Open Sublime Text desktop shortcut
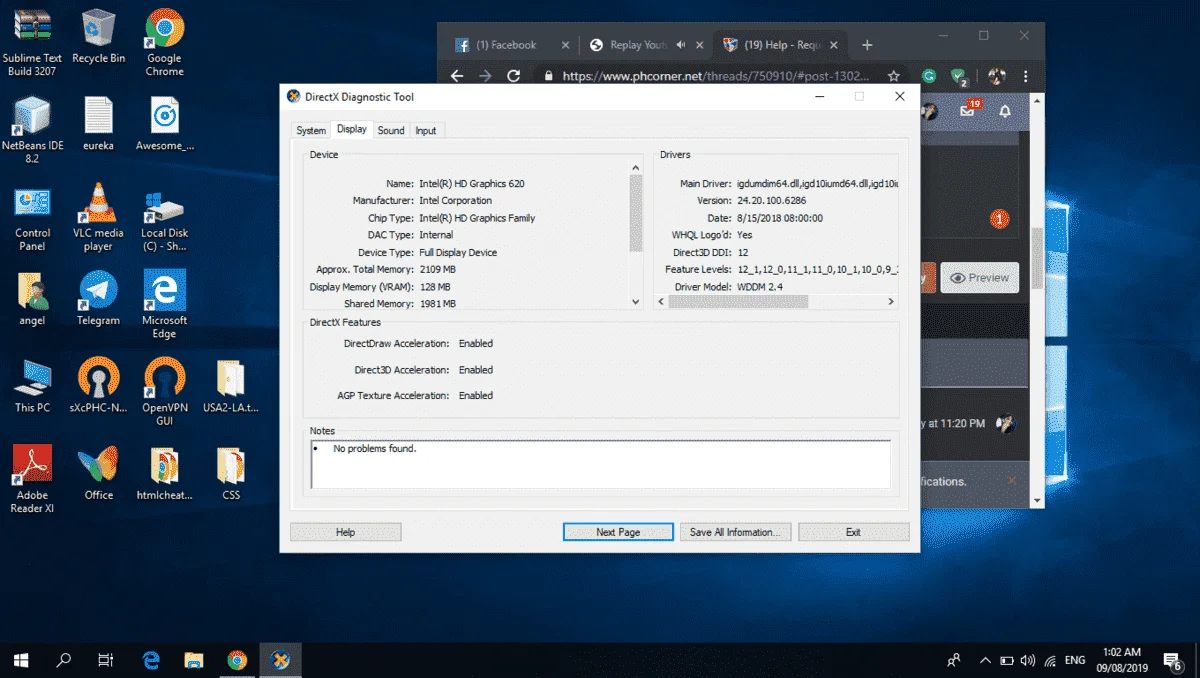1200x678 pixels. [x=32, y=43]
